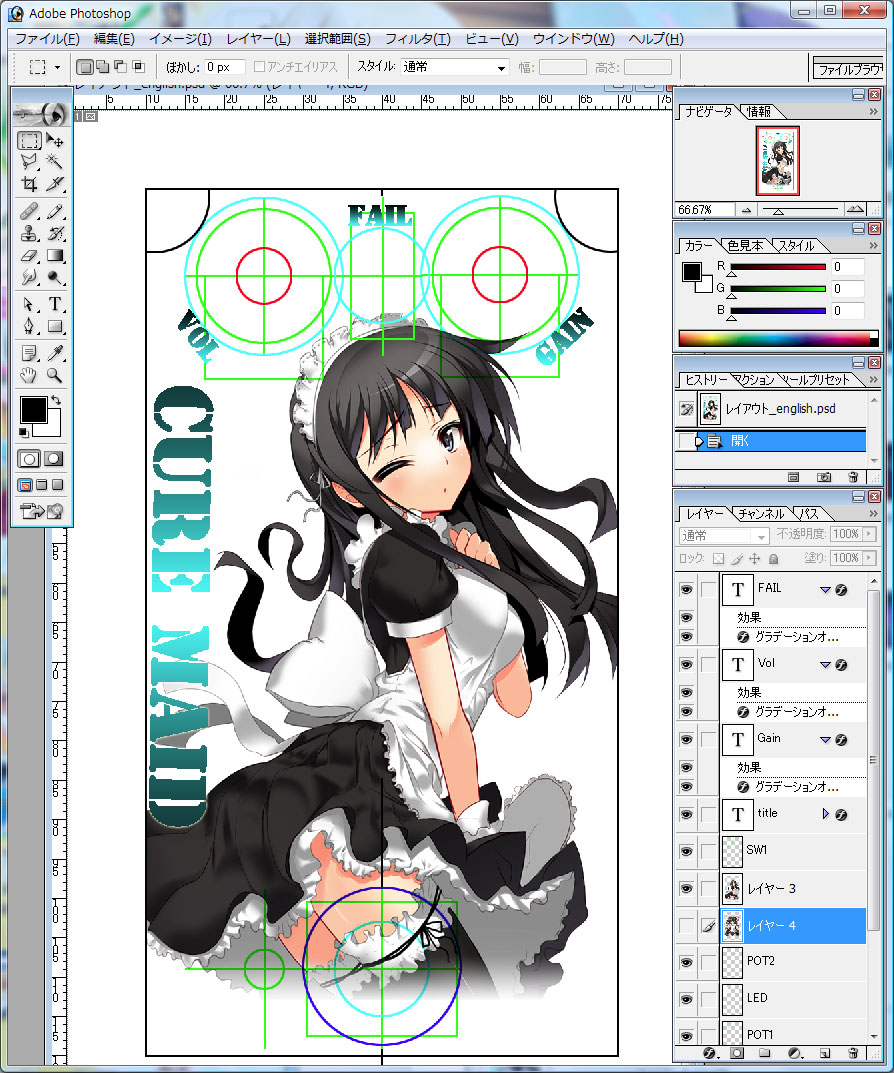
Task: Select the Dodge tool
Action: coord(55,277)
